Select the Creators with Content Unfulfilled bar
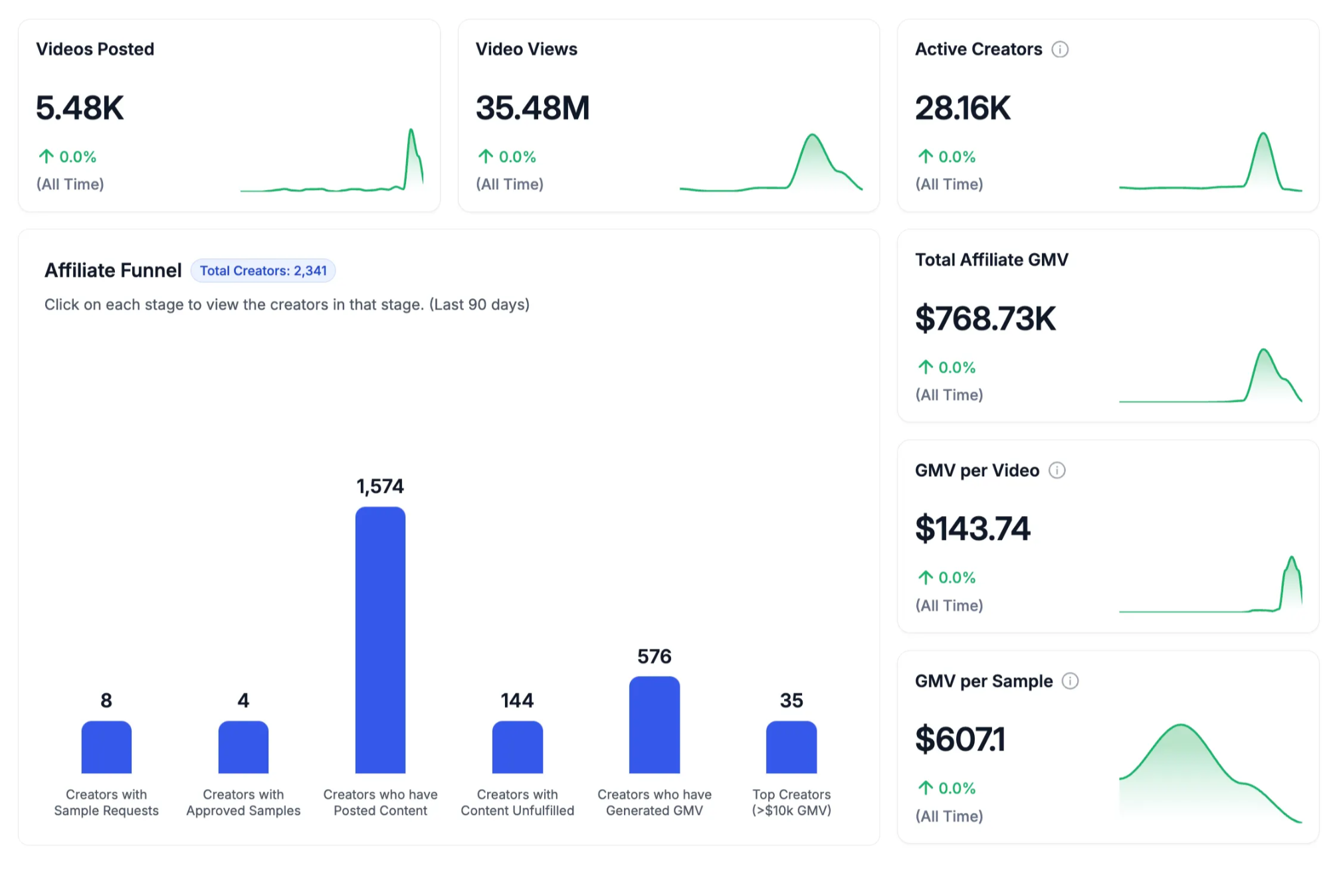The width and height of the screenshot is (1329, 896). [x=517, y=747]
